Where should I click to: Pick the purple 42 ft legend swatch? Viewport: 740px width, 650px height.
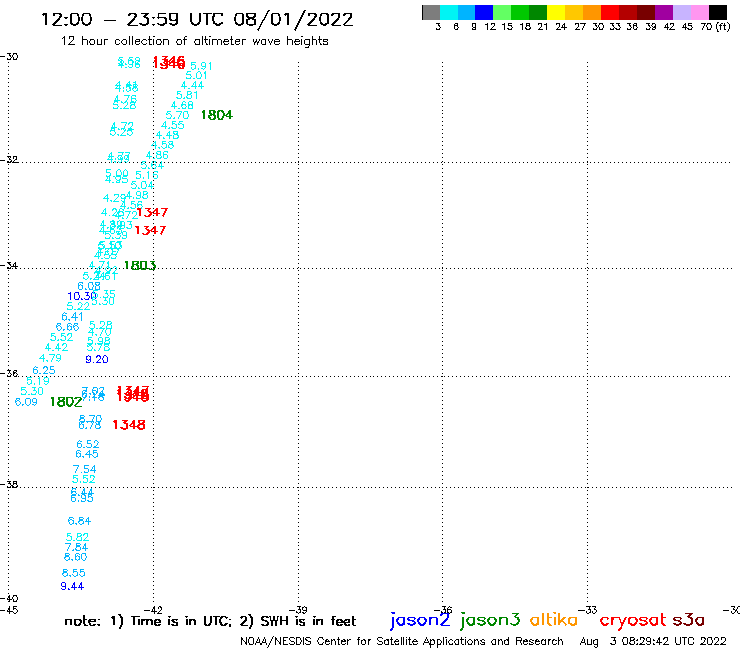(x=664, y=12)
